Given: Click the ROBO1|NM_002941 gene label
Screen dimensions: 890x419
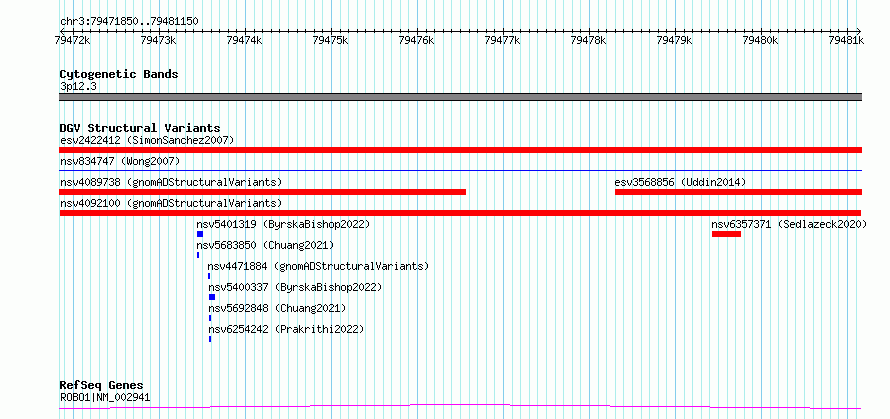Looking at the screenshot, I should pyautogui.click(x=105, y=397).
